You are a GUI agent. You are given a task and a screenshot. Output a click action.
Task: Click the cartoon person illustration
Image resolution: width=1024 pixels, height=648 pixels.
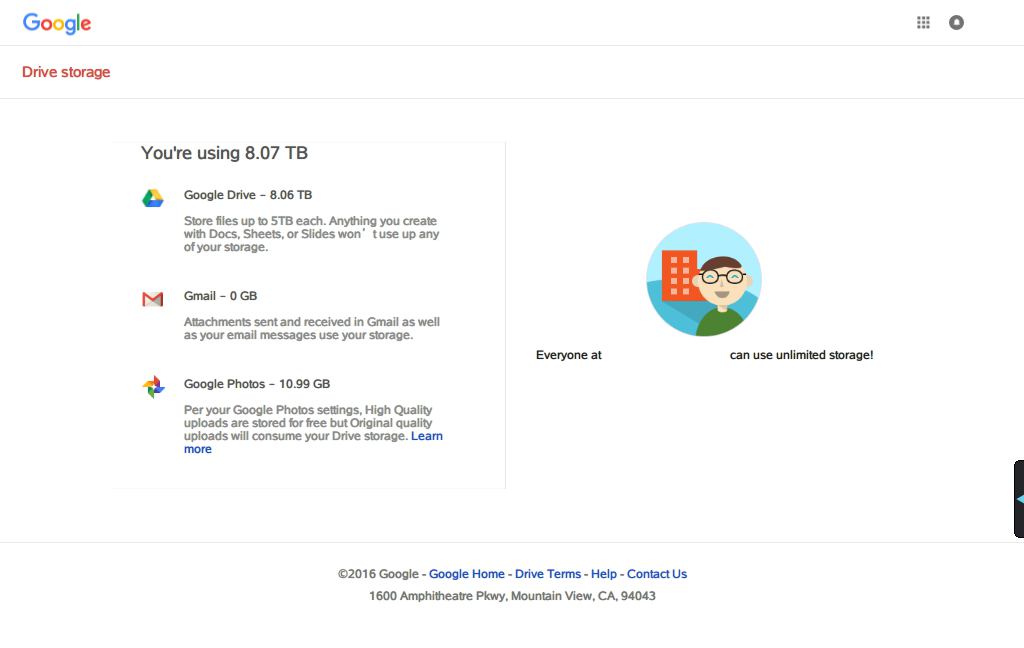coord(704,279)
